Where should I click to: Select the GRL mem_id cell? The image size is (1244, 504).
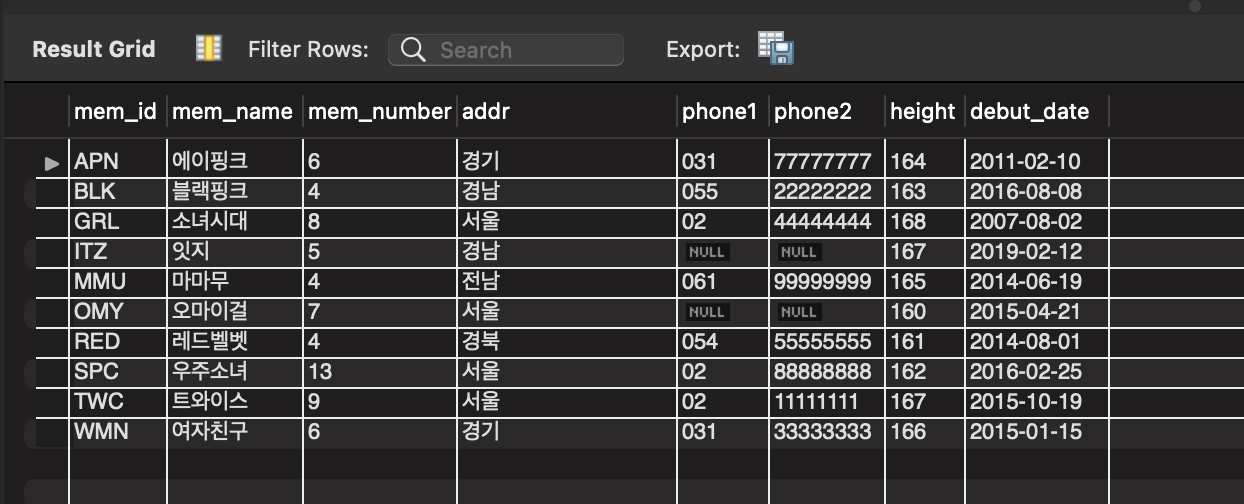coord(117,221)
